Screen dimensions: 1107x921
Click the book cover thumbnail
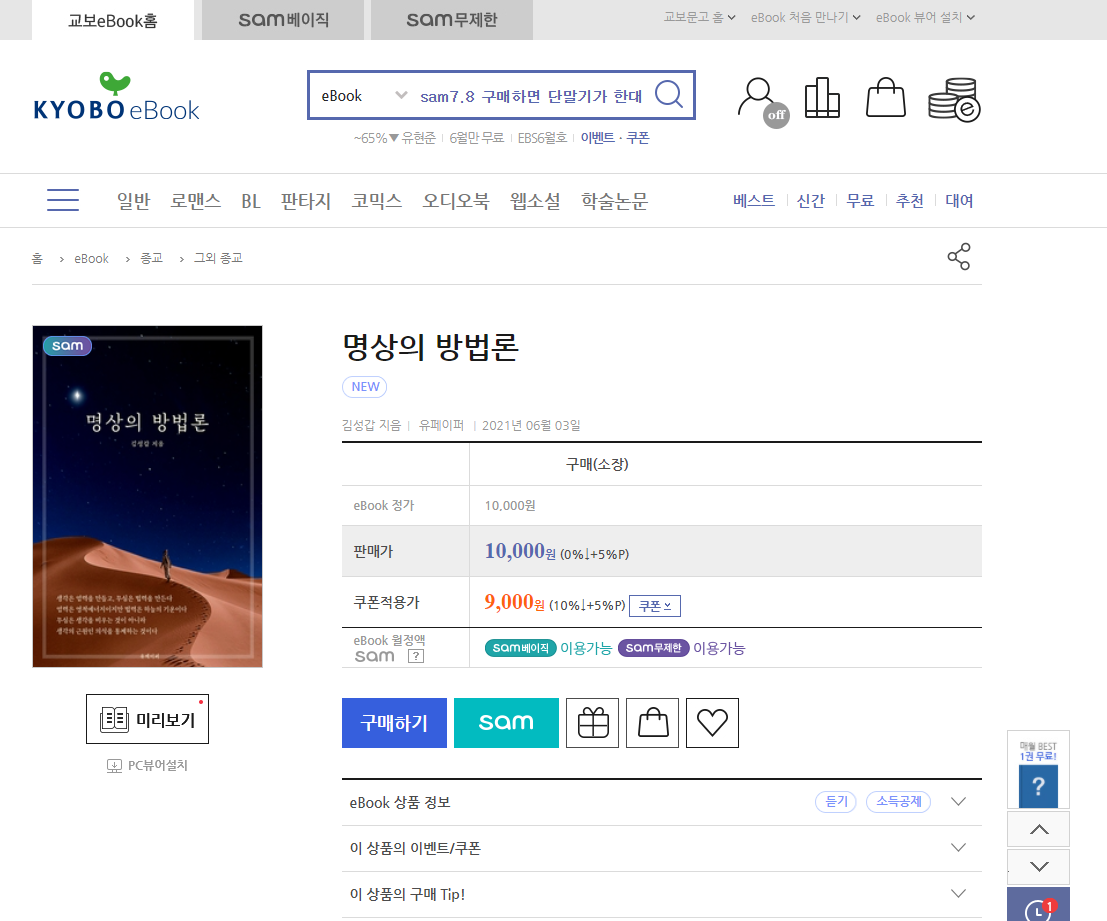(x=148, y=496)
